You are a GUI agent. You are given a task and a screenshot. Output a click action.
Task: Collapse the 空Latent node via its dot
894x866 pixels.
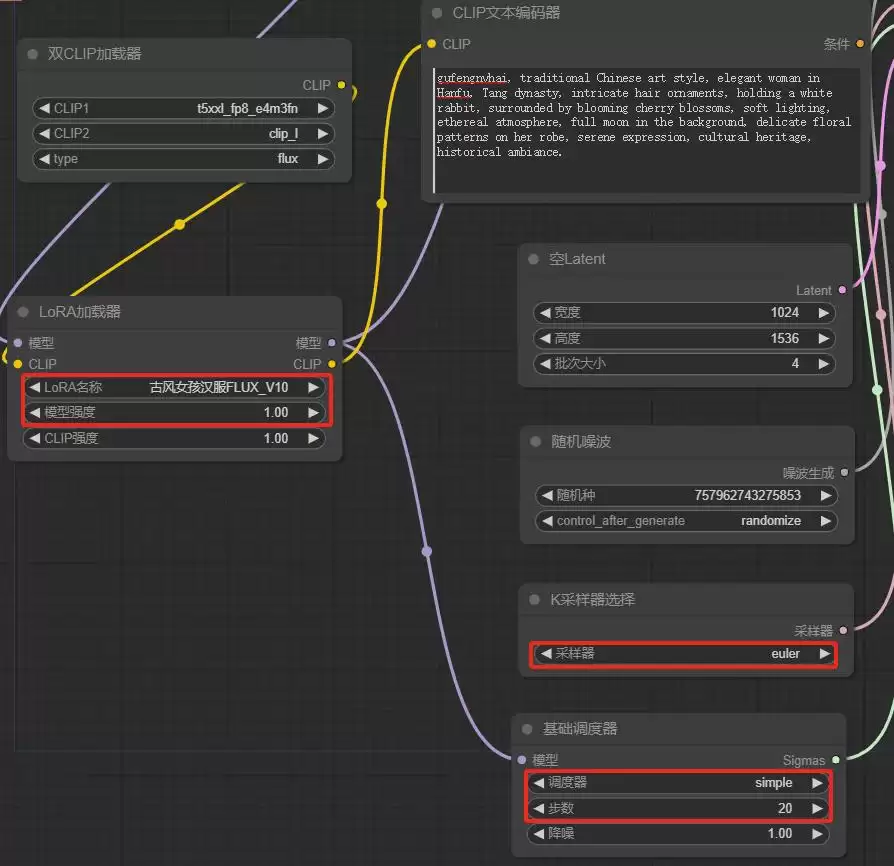[x=534, y=259]
